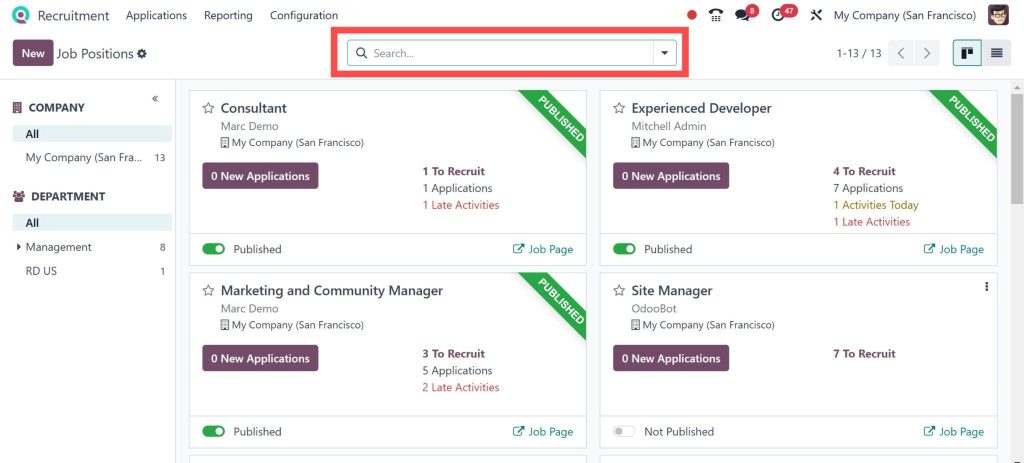Enable the Not Published switch for Site Manager

(x=624, y=431)
